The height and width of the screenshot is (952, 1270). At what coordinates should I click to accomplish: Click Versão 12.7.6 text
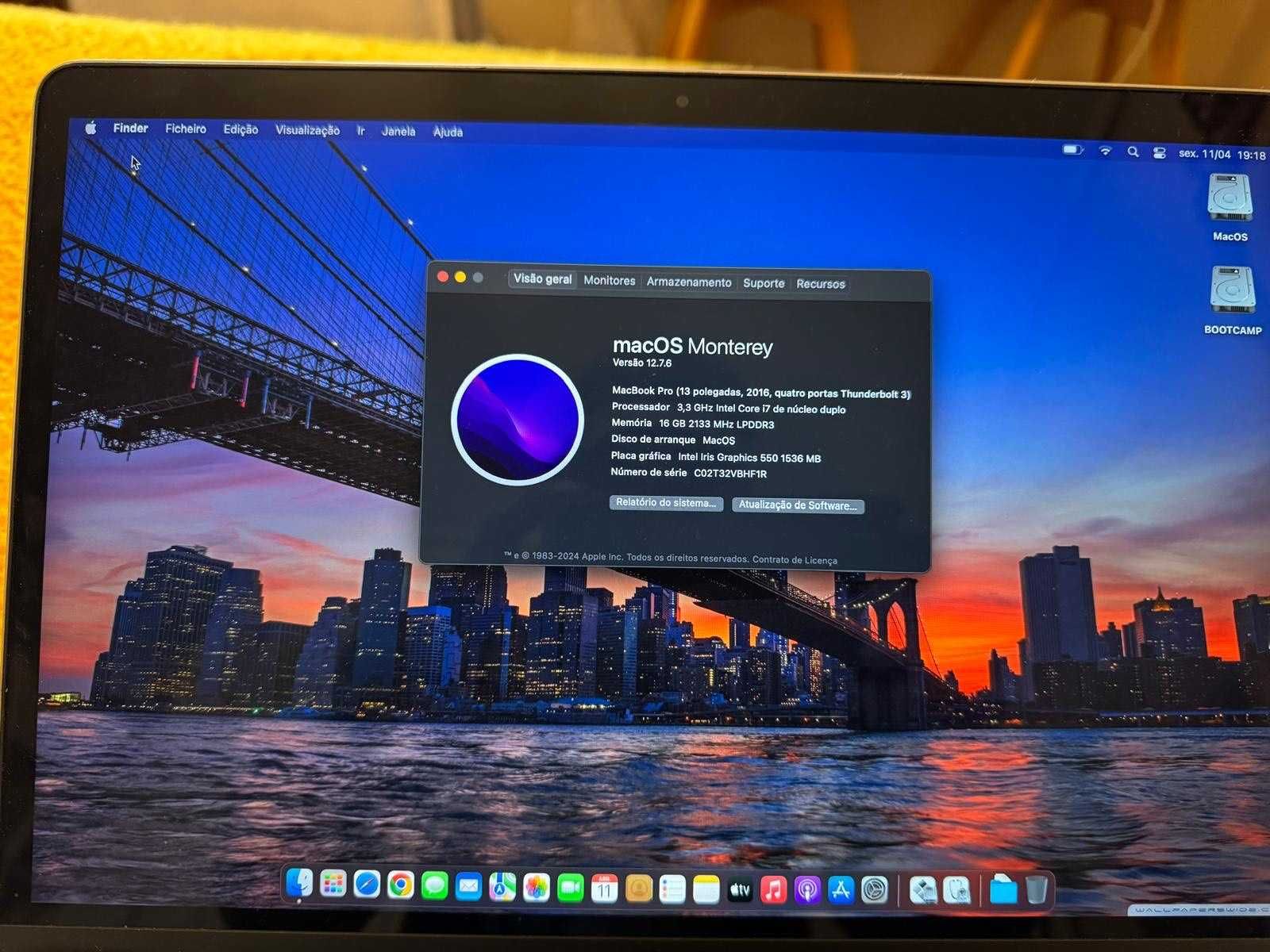[642, 363]
